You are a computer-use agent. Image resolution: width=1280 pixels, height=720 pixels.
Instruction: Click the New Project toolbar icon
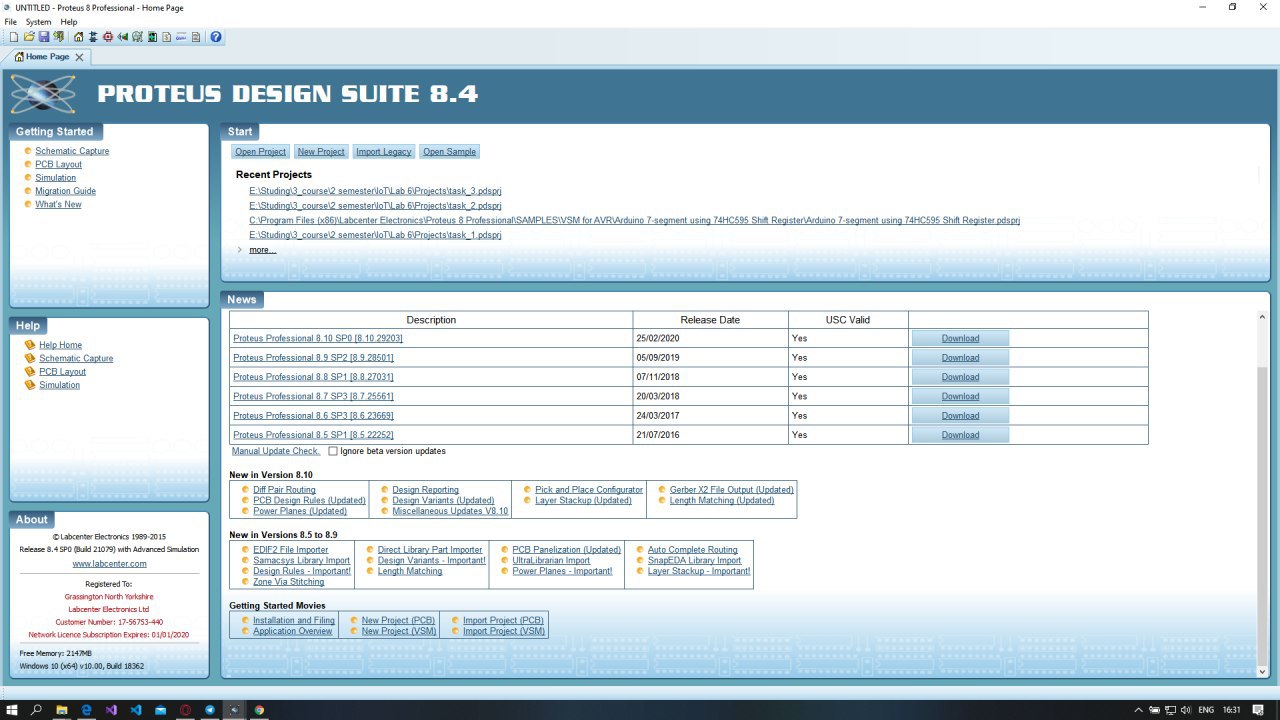point(14,37)
